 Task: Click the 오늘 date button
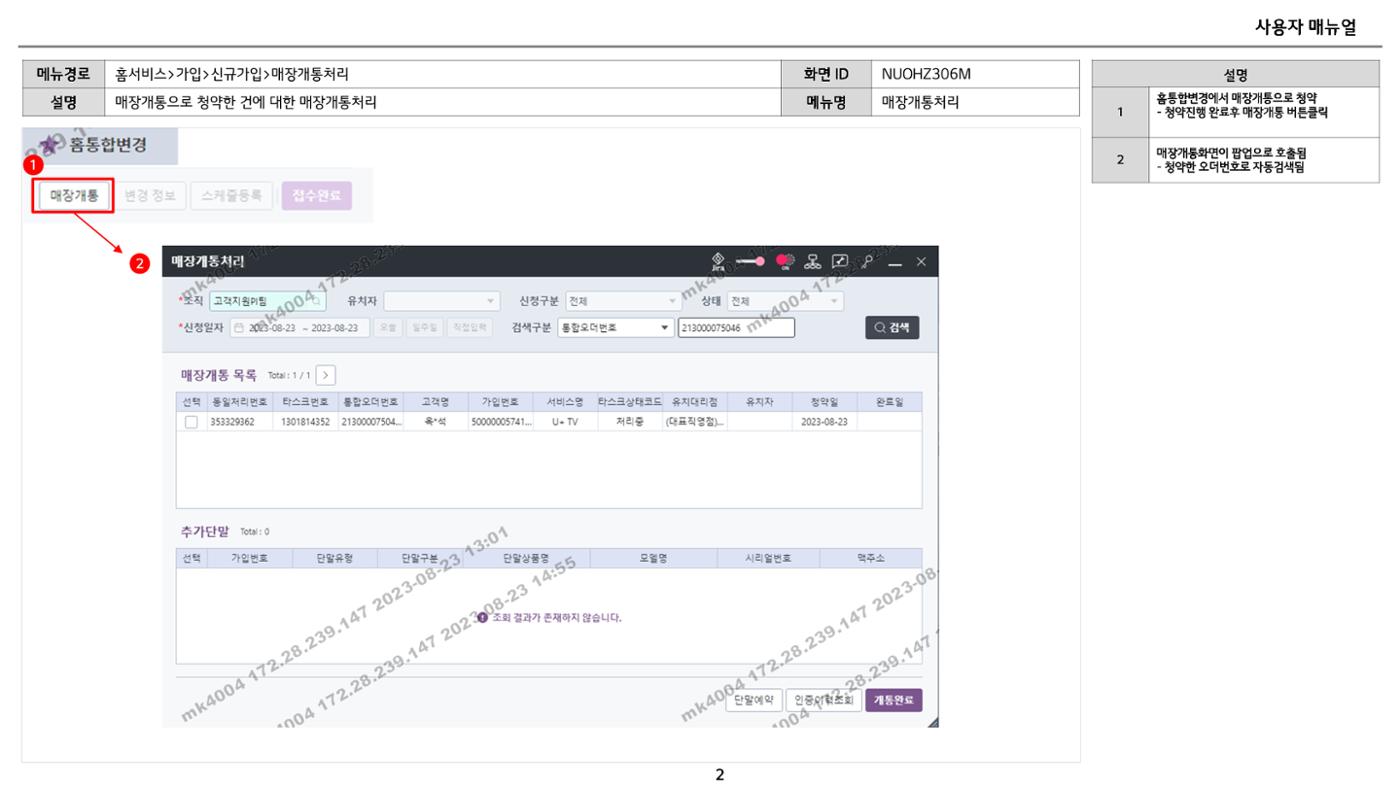[x=389, y=328]
